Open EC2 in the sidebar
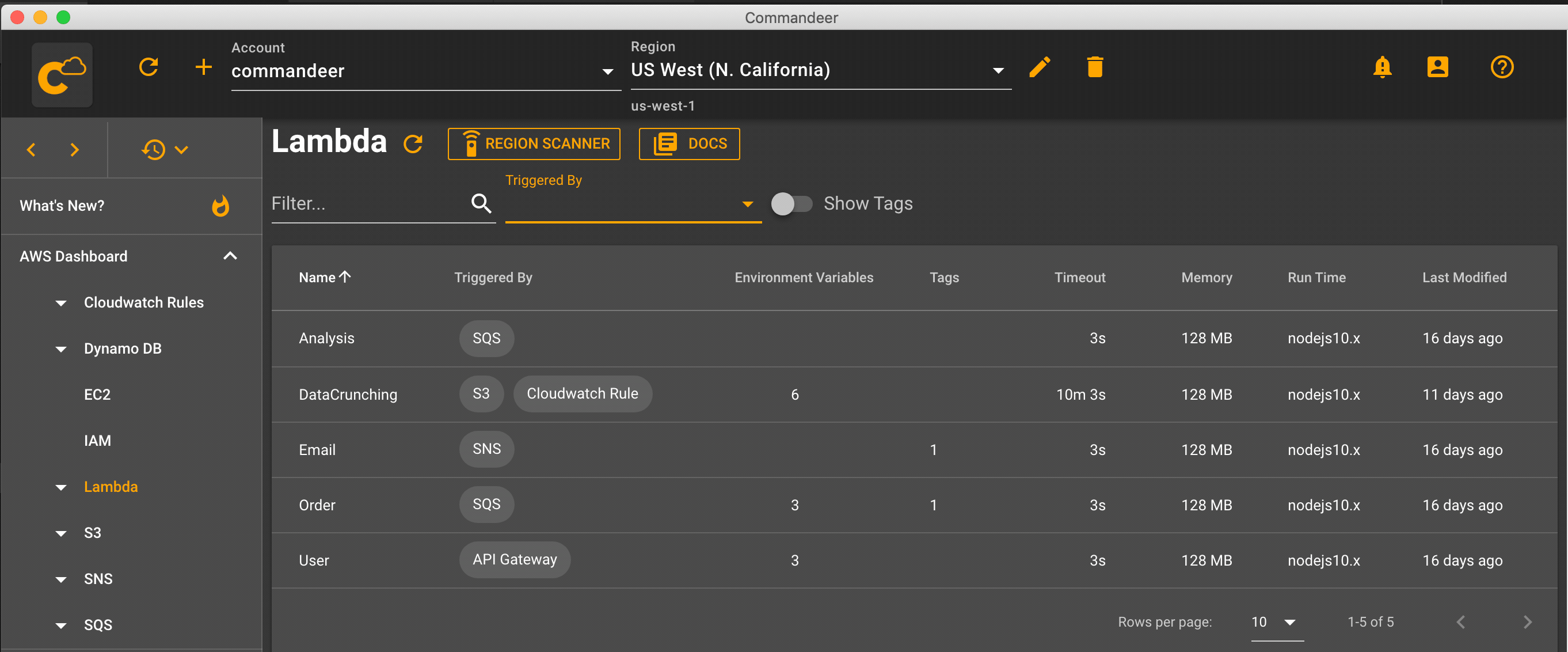The height and width of the screenshot is (652, 1568). pos(97,394)
